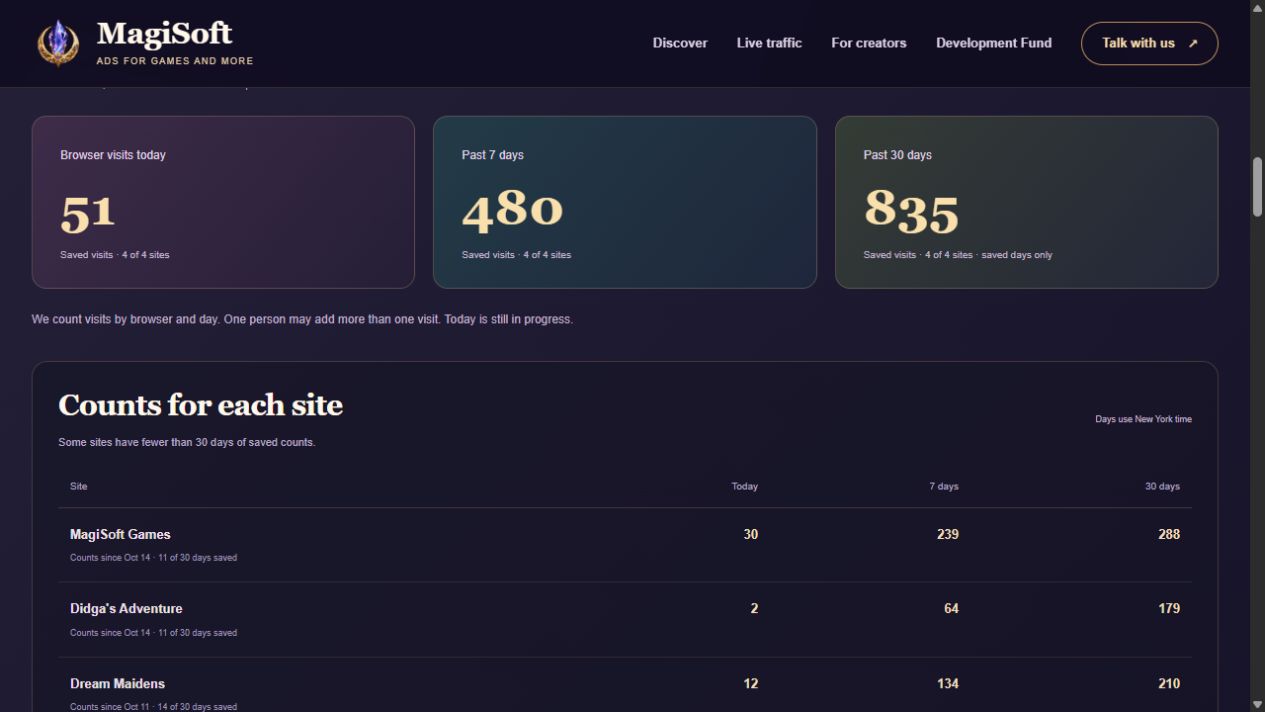
Task: Click the Talk with us button
Action: point(1149,43)
